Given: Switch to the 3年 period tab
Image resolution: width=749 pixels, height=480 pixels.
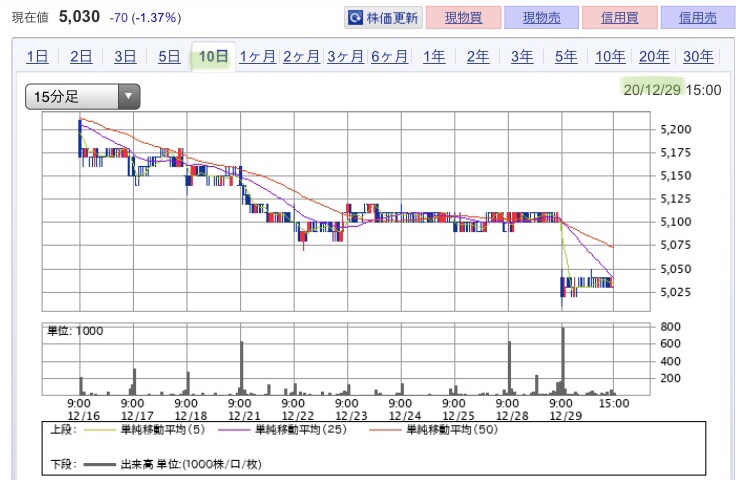Looking at the screenshot, I should click(522, 57).
